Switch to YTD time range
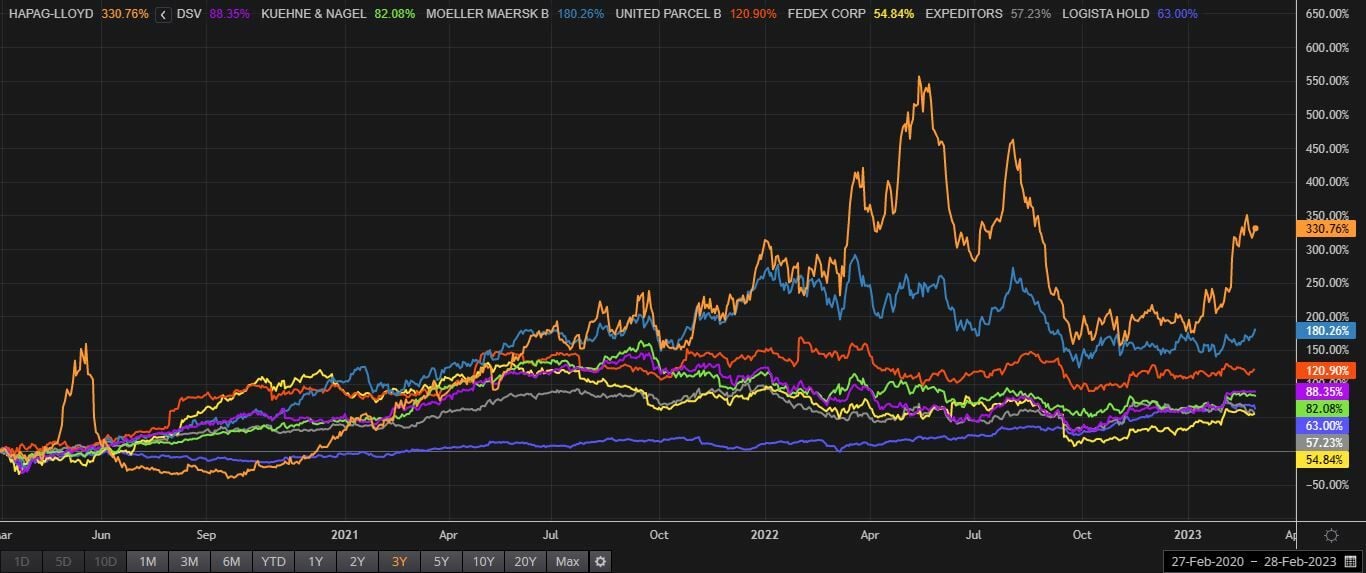This screenshot has width=1366, height=573. pyautogui.click(x=273, y=562)
